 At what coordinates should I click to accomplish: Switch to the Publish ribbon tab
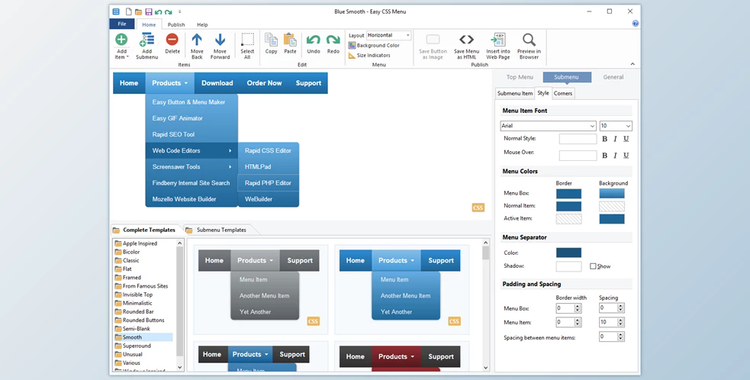[x=176, y=24]
